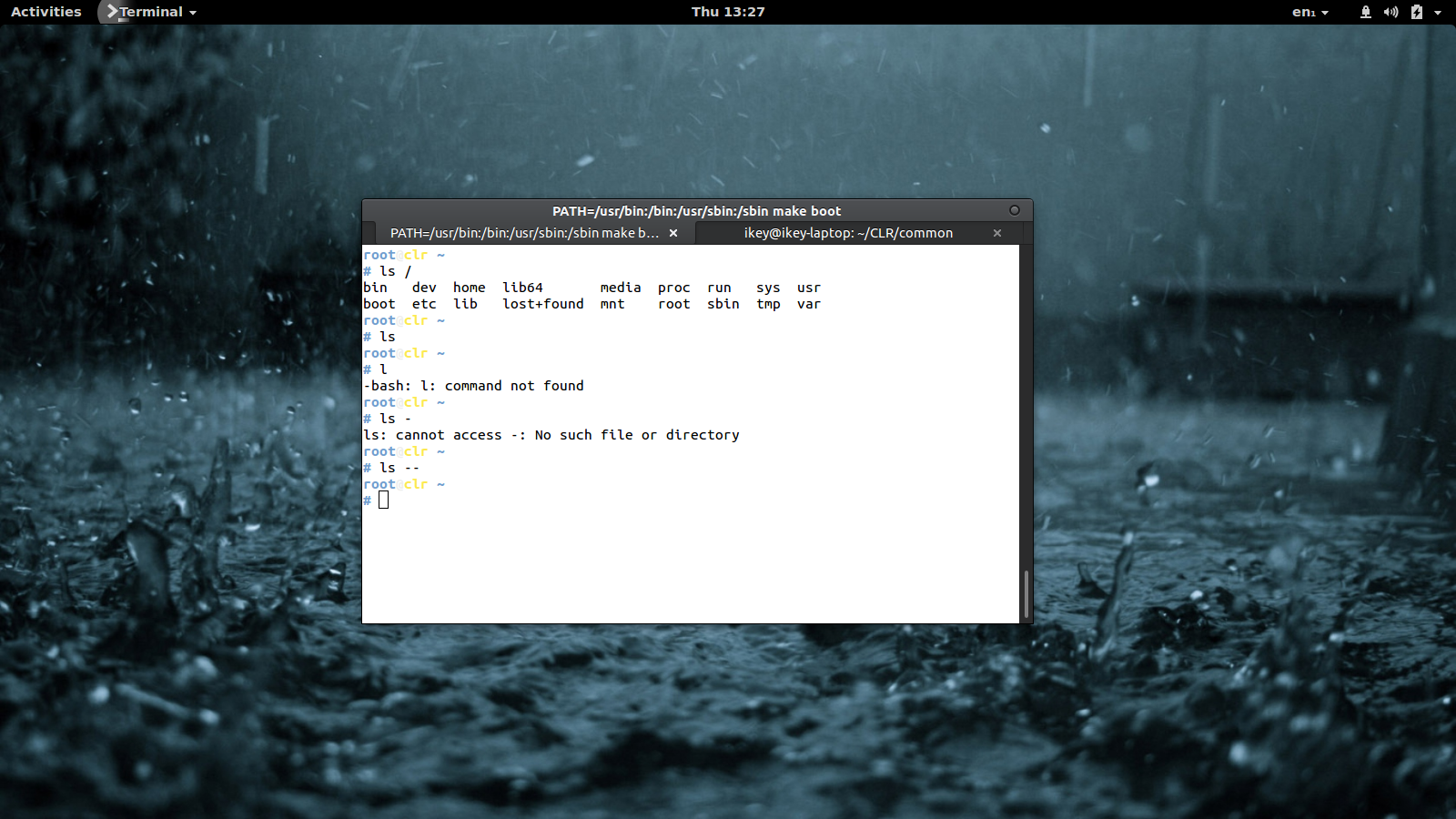Viewport: 1456px width, 819px height.
Task: Click the 'lib64' directory name
Action: tap(522, 288)
